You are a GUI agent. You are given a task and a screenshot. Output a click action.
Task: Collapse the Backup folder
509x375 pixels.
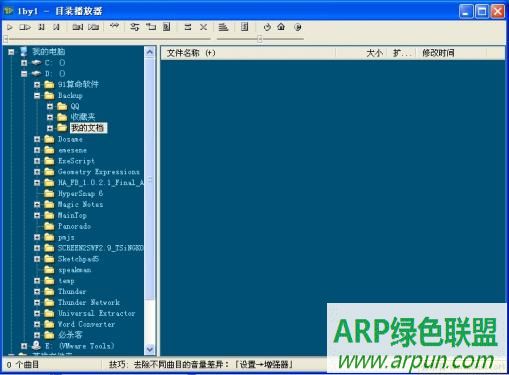coord(37,96)
